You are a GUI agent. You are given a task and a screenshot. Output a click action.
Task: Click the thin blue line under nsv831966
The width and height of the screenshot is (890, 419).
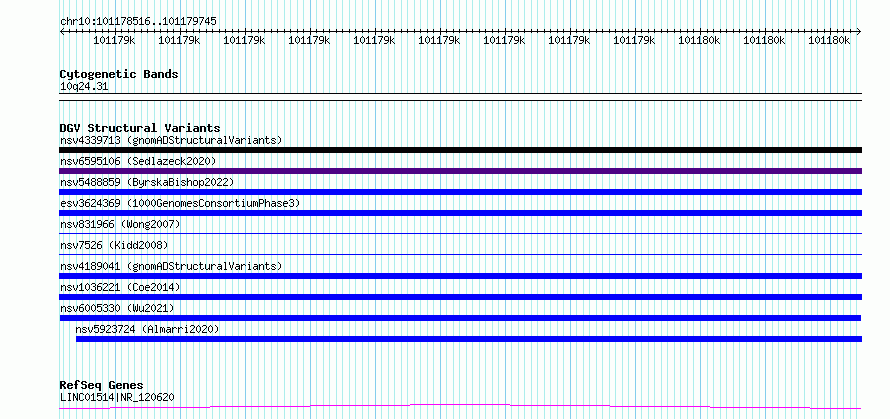(x=460, y=233)
